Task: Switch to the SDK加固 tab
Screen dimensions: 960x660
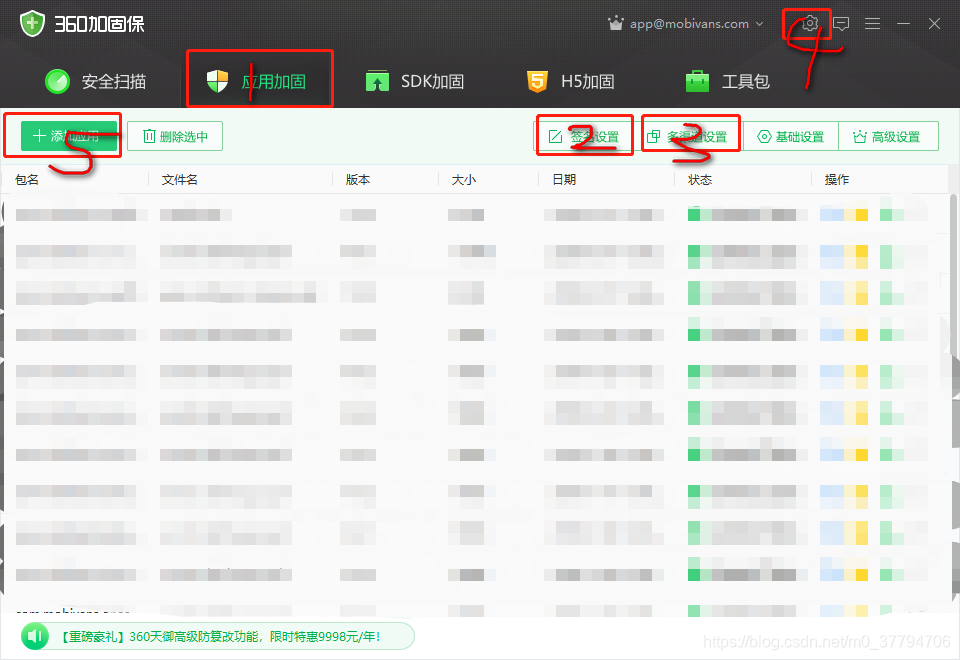Action: click(414, 81)
